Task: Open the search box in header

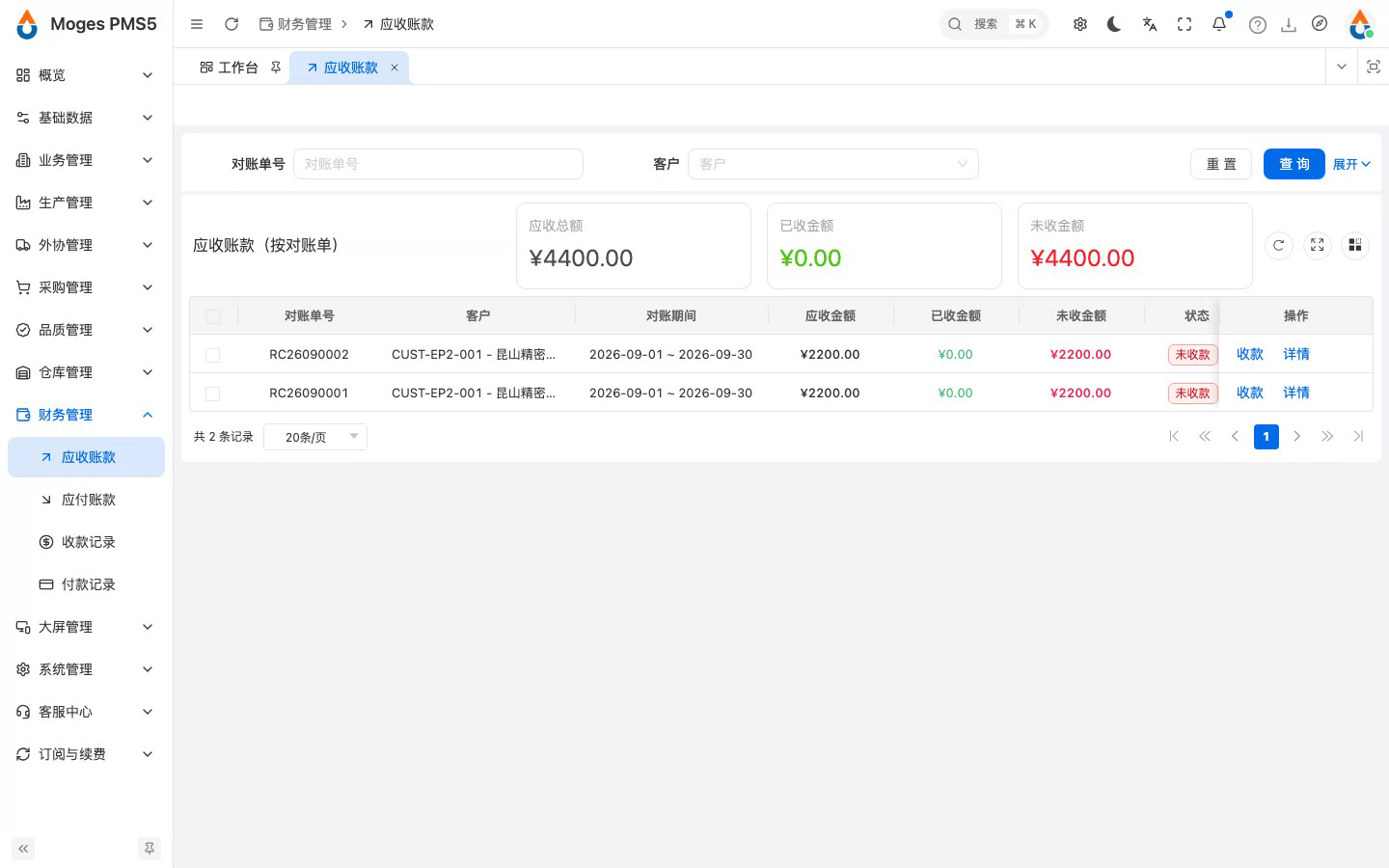Action: [994, 24]
